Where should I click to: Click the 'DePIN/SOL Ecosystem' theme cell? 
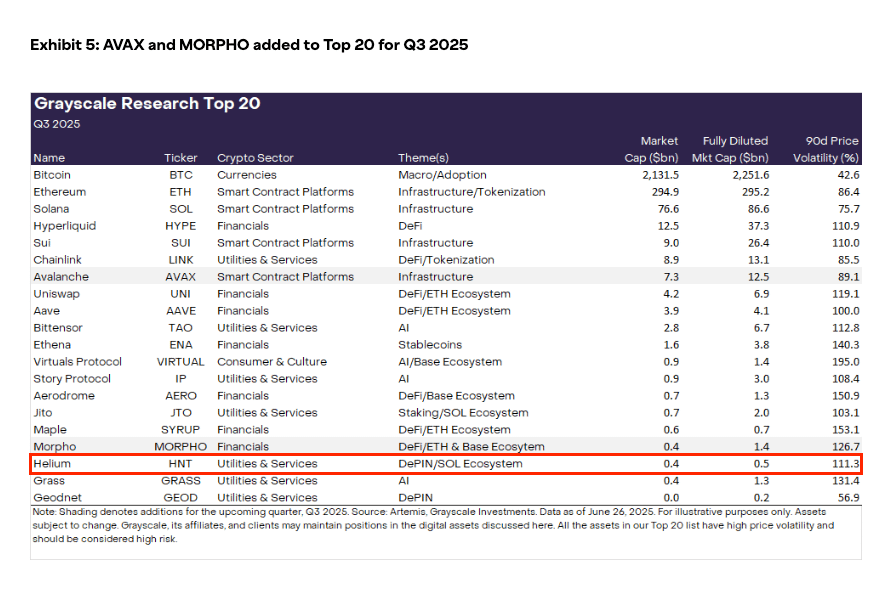point(460,464)
